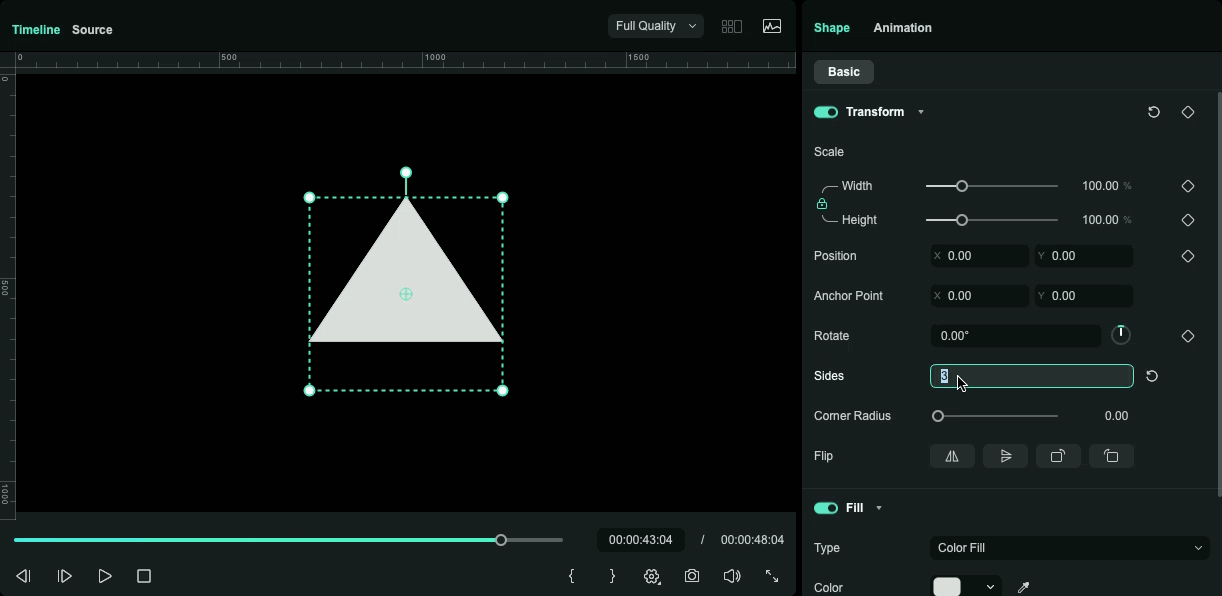This screenshot has width=1222, height=596.
Task: Click the triangle's center anchor point
Action: click(x=406, y=294)
